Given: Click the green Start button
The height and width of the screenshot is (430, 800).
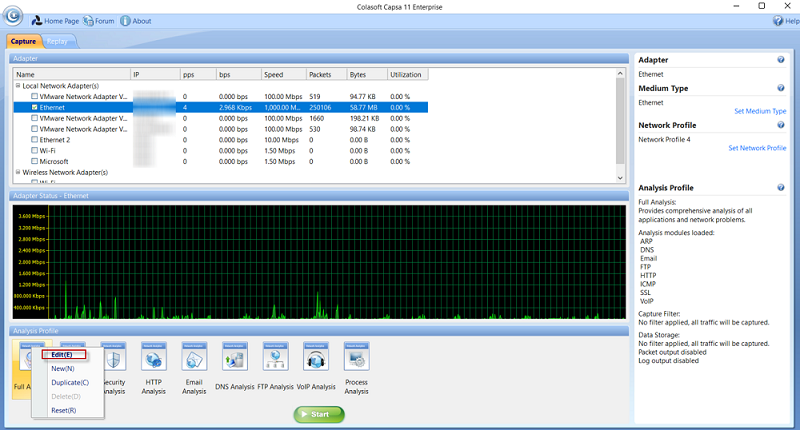Looking at the screenshot, I should click(319, 414).
